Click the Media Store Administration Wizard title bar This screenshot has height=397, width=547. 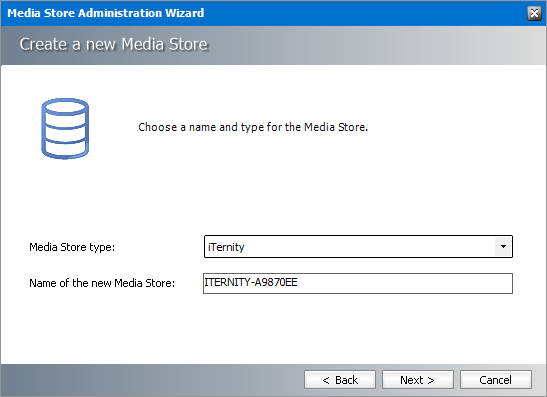click(x=265, y=13)
